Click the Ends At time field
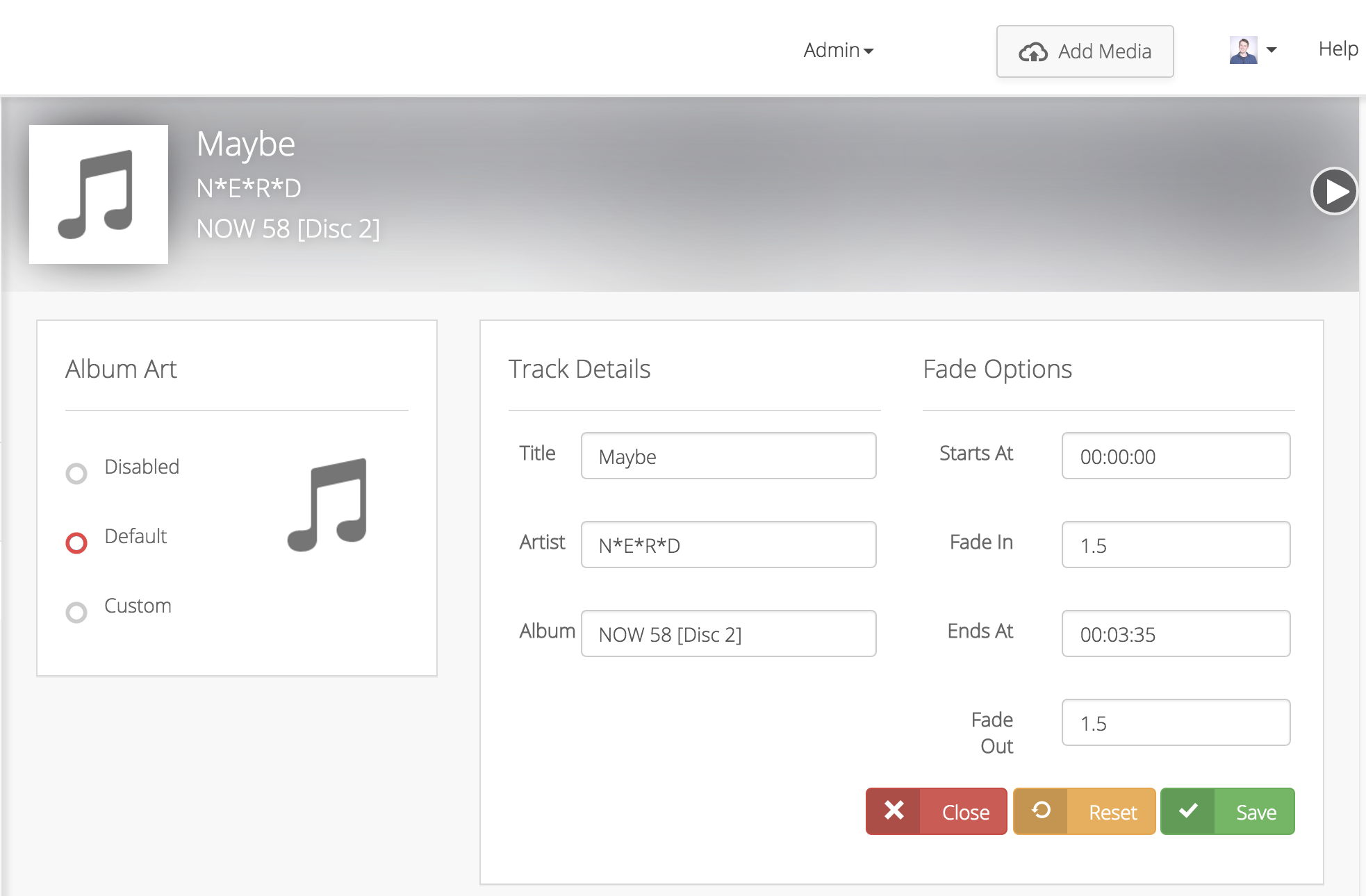 pyautogui.click(x=1176, y=633)
